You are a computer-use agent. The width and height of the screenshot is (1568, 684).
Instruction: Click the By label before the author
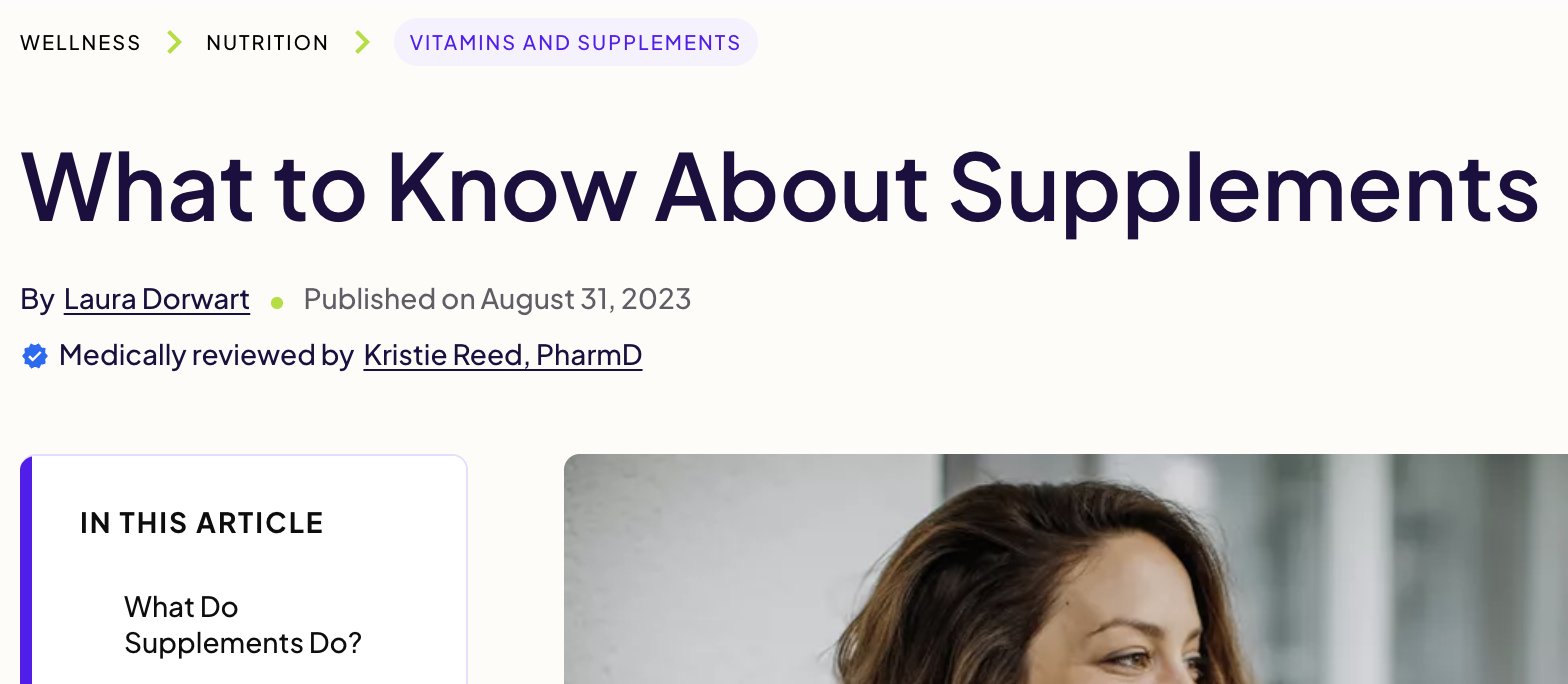[x=37, y=299]
